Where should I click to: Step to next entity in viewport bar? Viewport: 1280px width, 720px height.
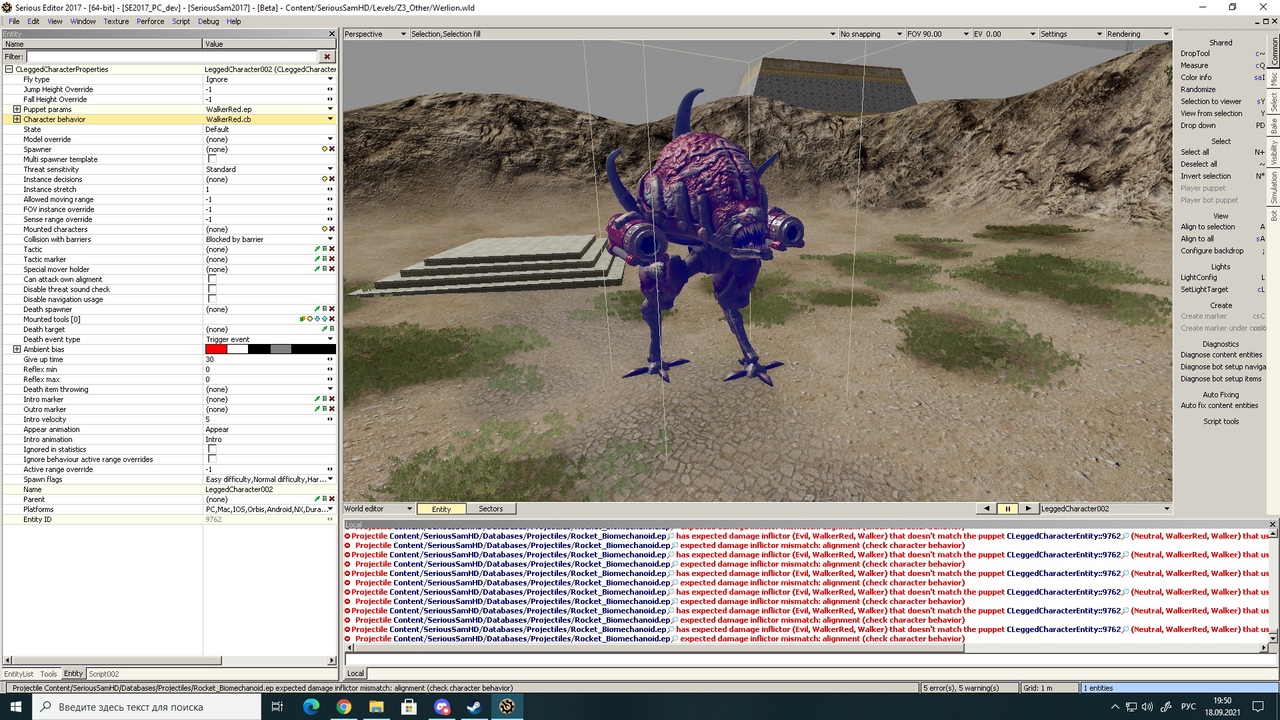(x=1027, y=509)
